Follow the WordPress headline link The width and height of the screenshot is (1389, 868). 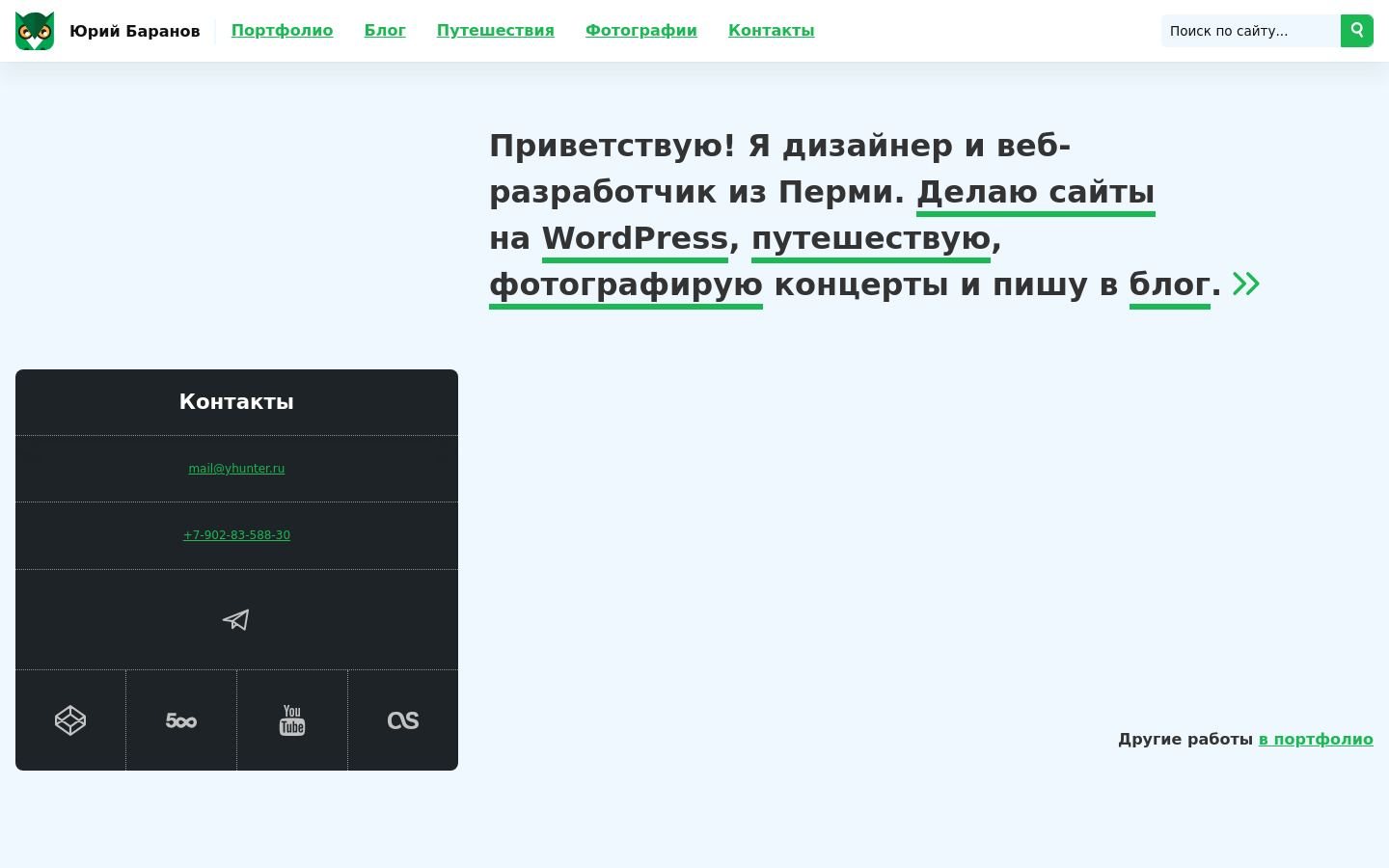[635, 238]
